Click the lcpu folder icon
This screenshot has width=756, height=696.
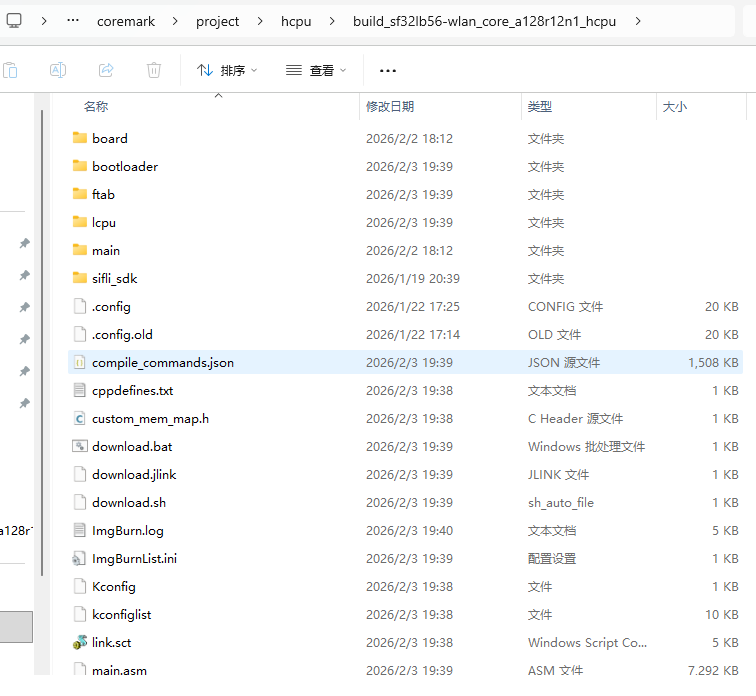coord(80,222)
